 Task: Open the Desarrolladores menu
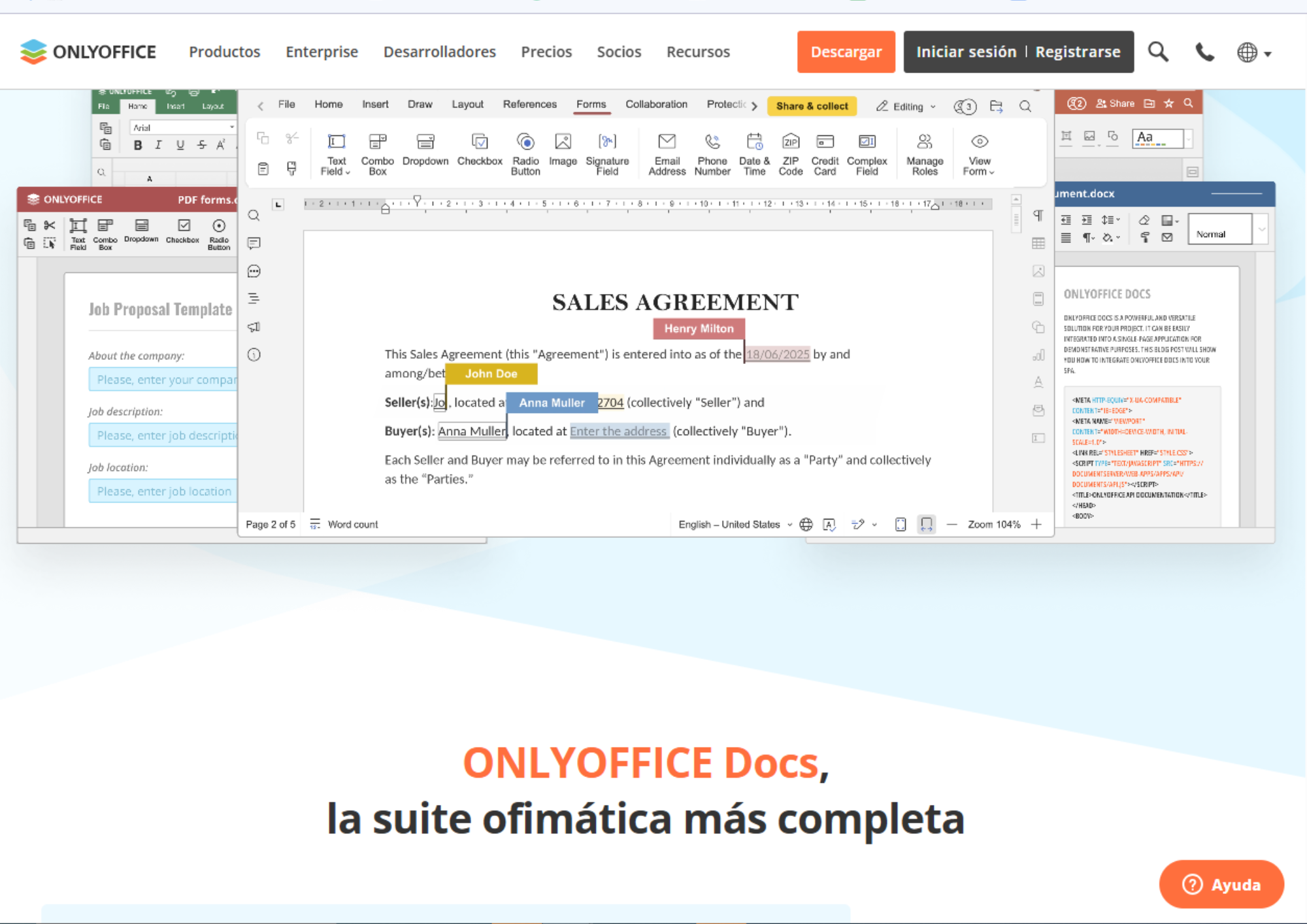click(x=439, y=52)
